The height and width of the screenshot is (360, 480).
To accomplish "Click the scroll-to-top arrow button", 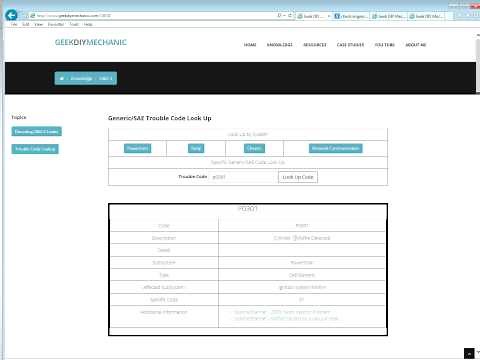I will tap(469, 353).
